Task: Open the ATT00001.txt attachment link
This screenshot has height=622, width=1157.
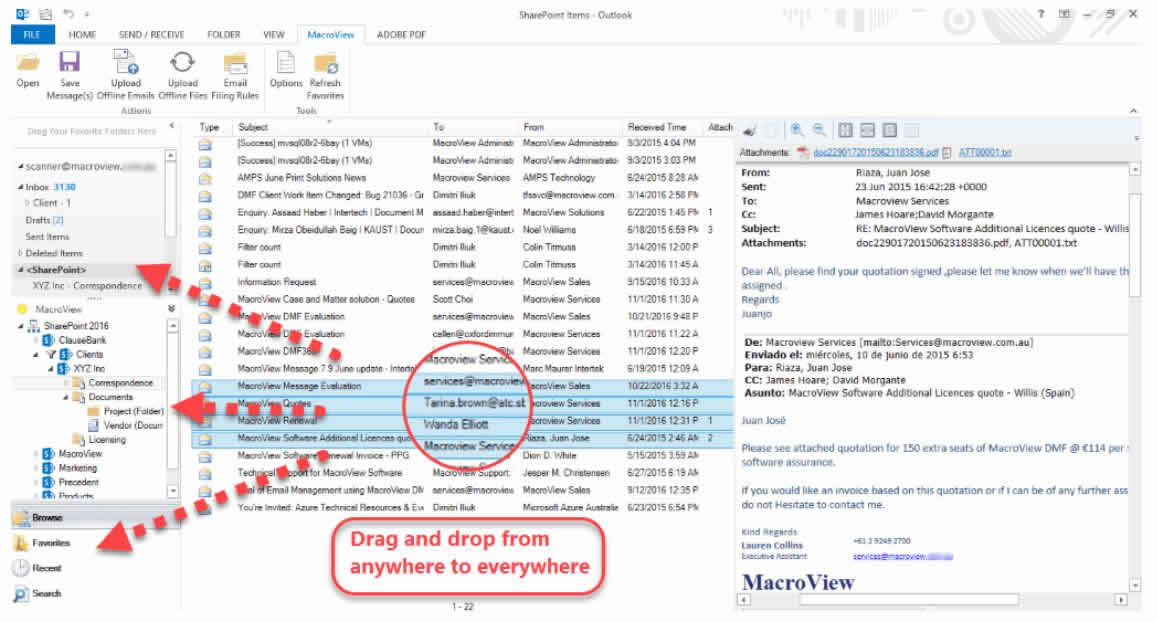Action: 985,153
